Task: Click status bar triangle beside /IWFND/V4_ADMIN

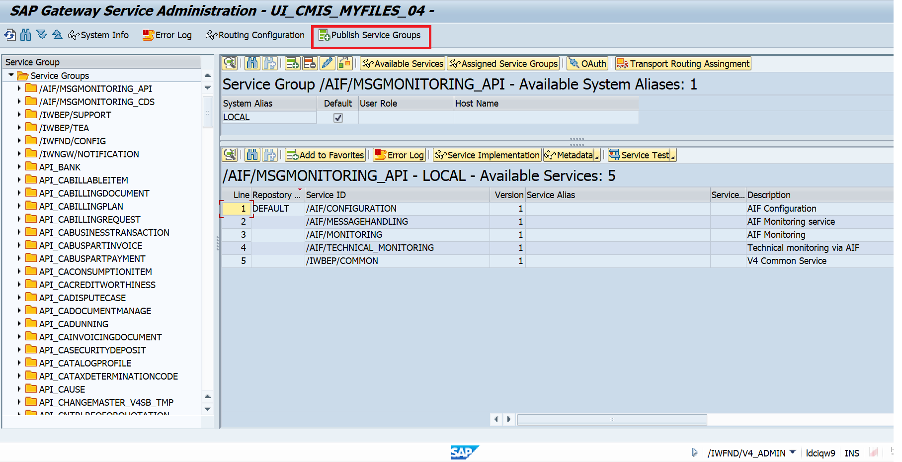Action: click(694, 453)
